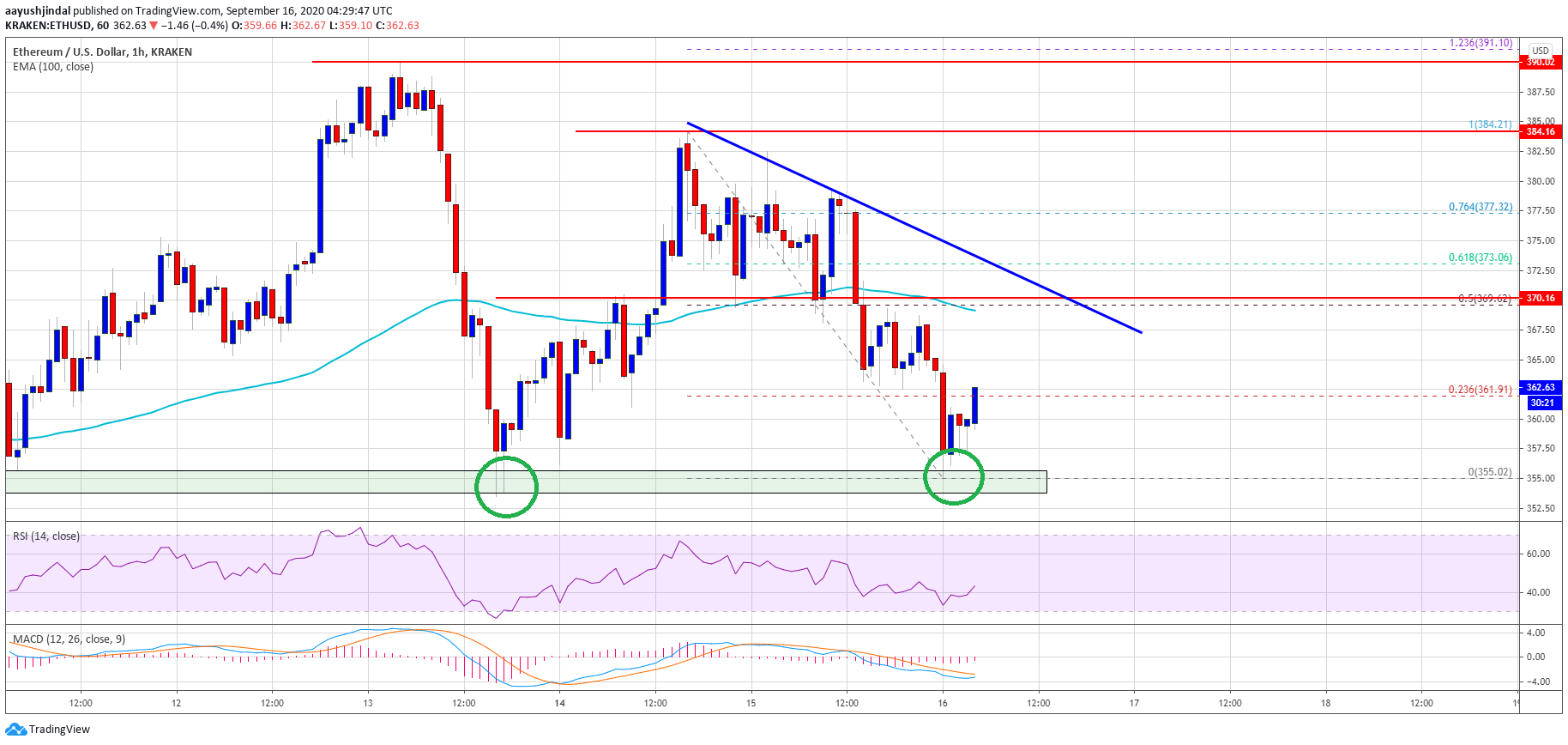Click the 362.63 current price tag
This screenshot has height=745, width=1568.
pos(1541,387)
